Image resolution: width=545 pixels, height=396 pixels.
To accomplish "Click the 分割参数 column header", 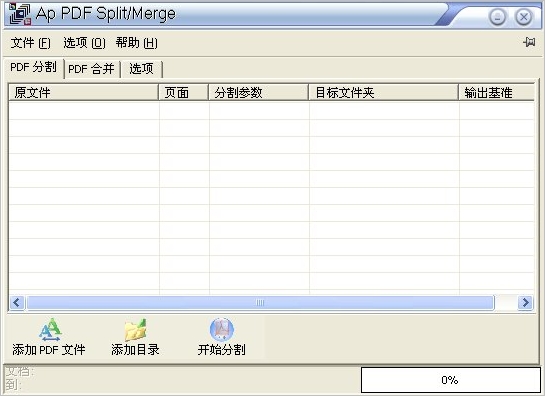I will (x=259, y=92).
